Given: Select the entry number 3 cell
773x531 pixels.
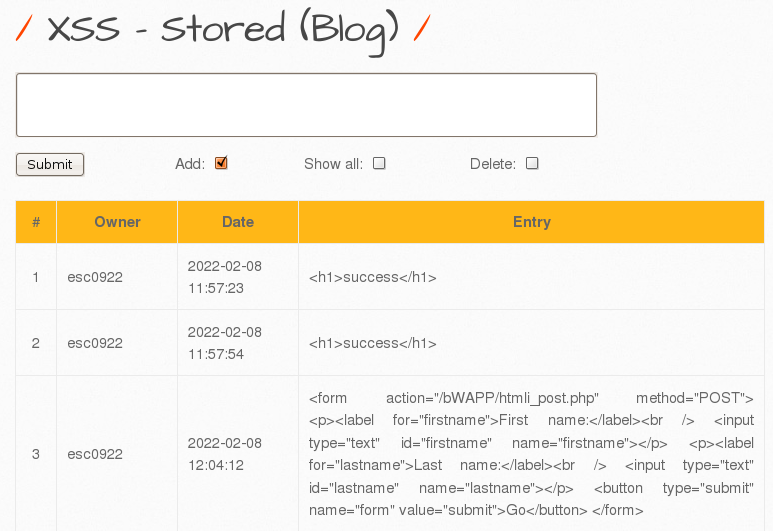Looking at the screenshot, I should pyautogui.click(x=36, y=454).
